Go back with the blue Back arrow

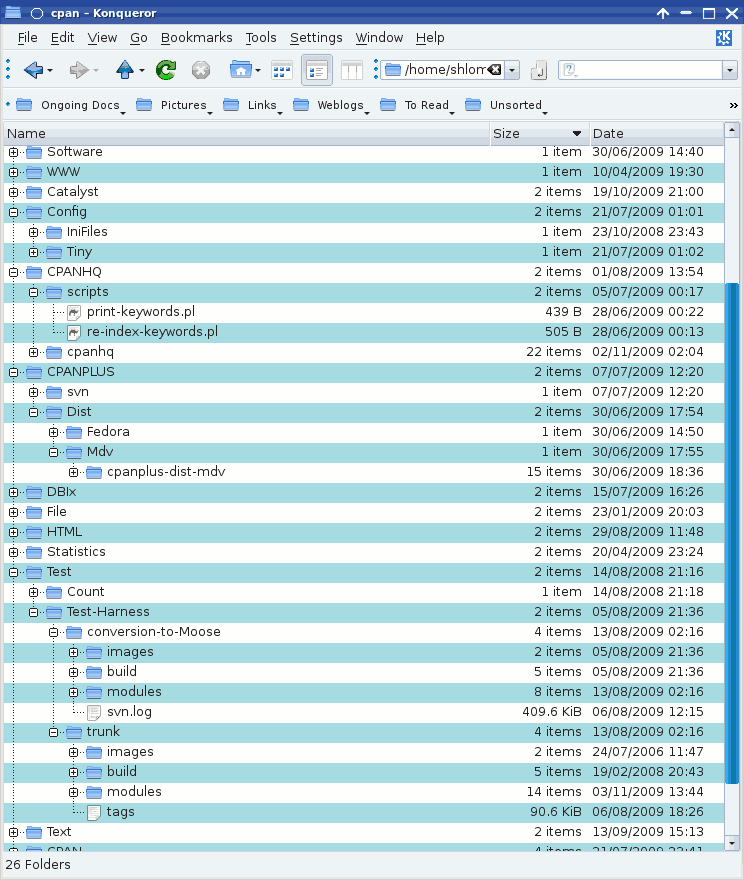pyautogui.click(x=34, y=70)
